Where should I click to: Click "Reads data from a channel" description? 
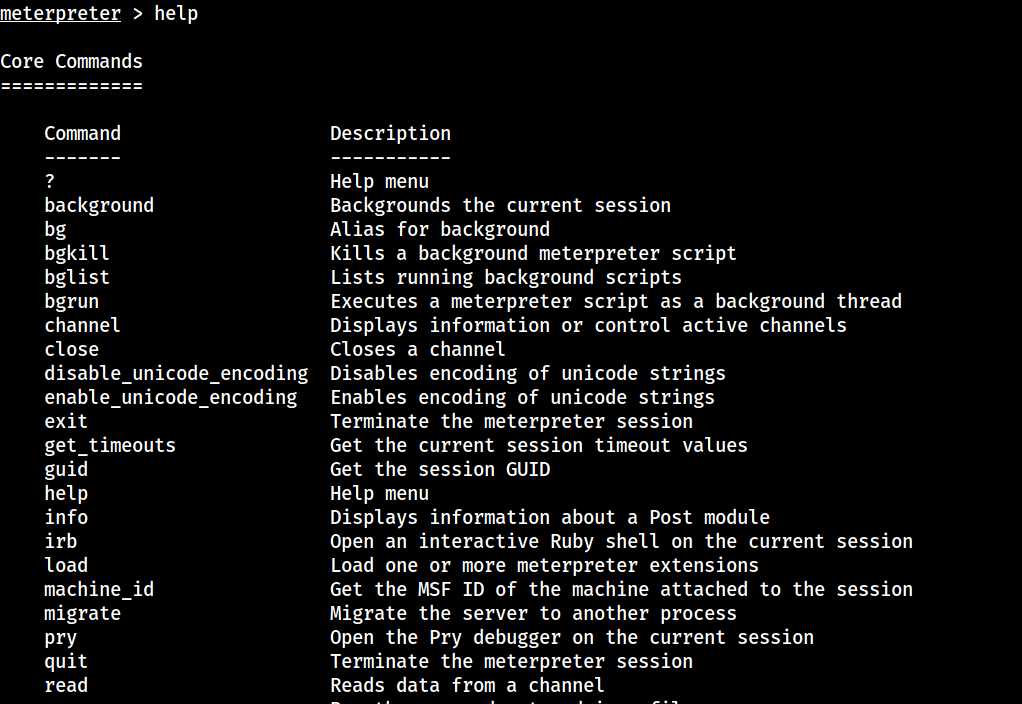pyautogui.click(x=467, y=686)
